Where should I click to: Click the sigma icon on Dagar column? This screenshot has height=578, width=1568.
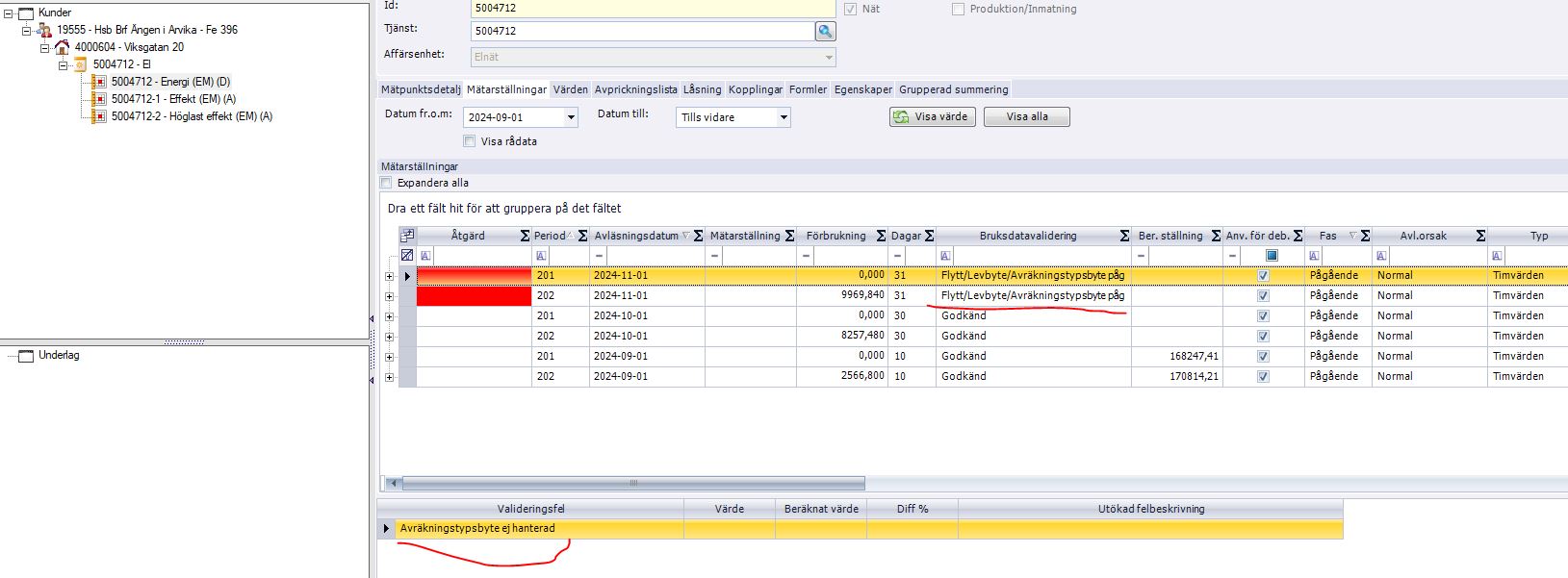(x=929, y=236)
